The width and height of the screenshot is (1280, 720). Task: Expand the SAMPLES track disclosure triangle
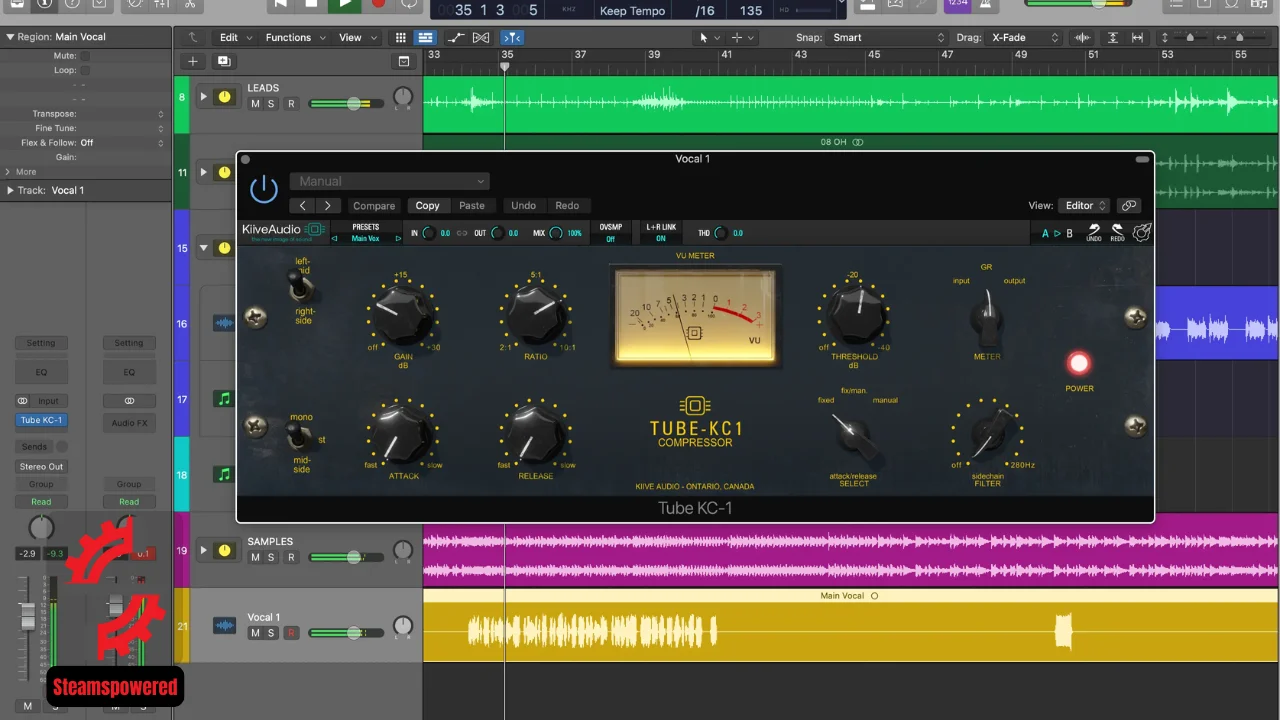tap(203, 550)
